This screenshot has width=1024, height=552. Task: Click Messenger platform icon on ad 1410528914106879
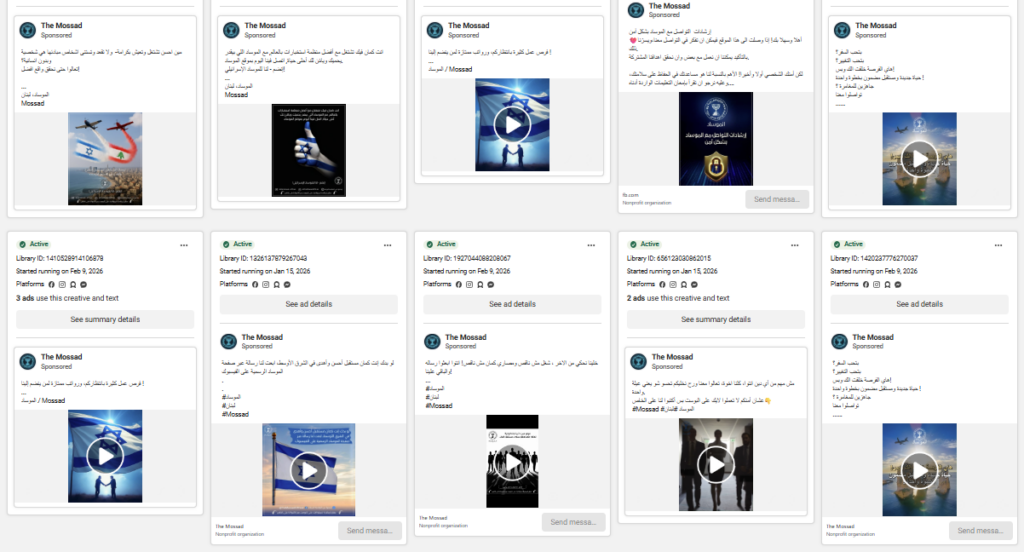coord(82,284)
